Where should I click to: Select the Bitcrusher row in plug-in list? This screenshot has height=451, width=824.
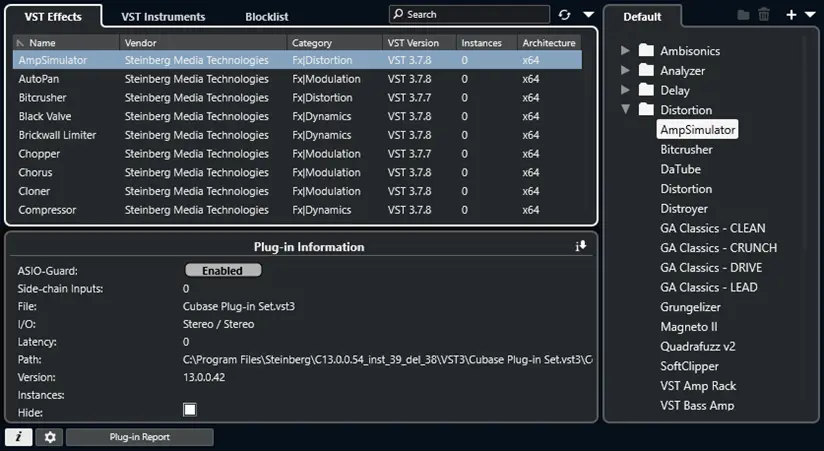coord(297,98)
